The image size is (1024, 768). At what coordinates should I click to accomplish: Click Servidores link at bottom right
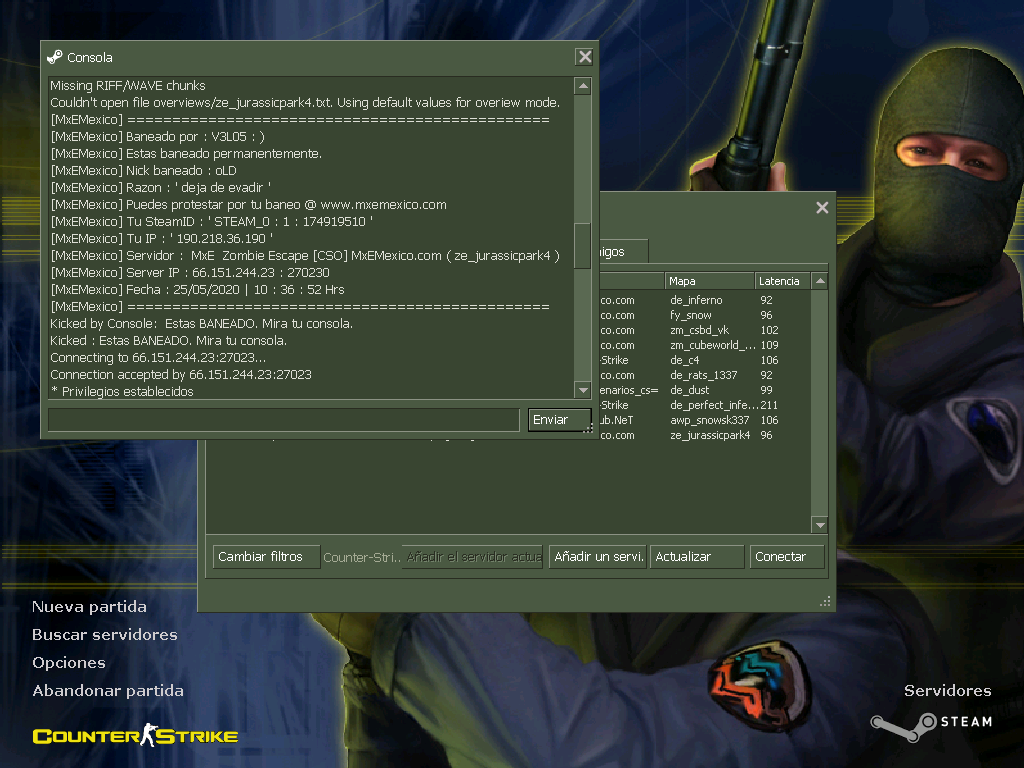[948, 691]
